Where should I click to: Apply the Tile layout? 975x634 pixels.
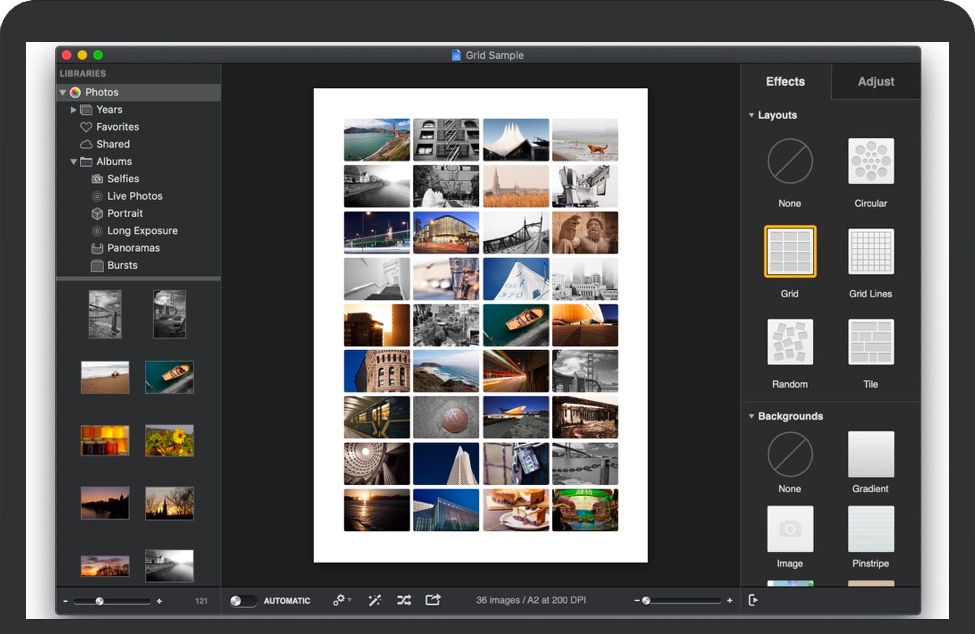(870, 342)
